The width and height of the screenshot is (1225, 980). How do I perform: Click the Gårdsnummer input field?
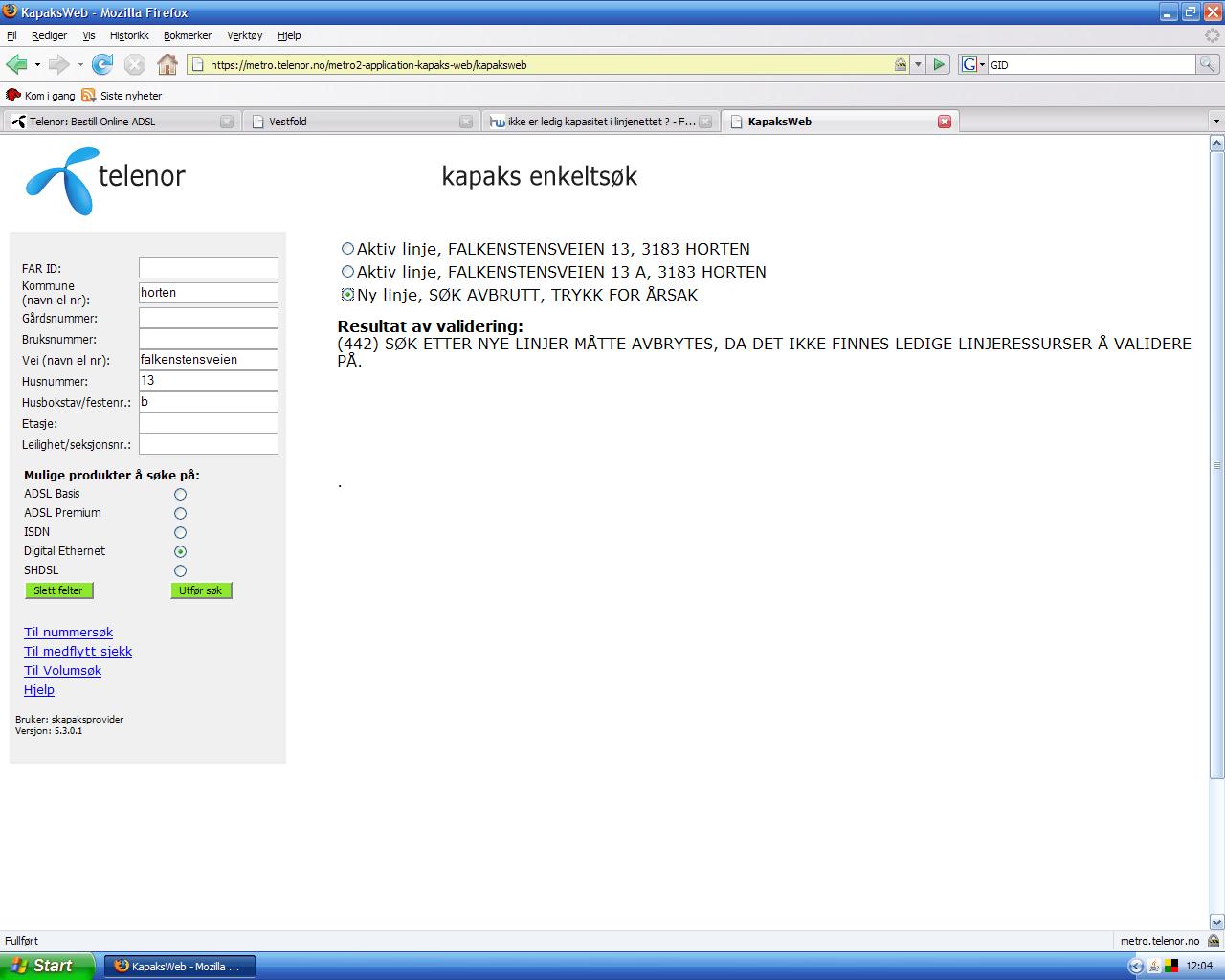(x=209, y=318)
